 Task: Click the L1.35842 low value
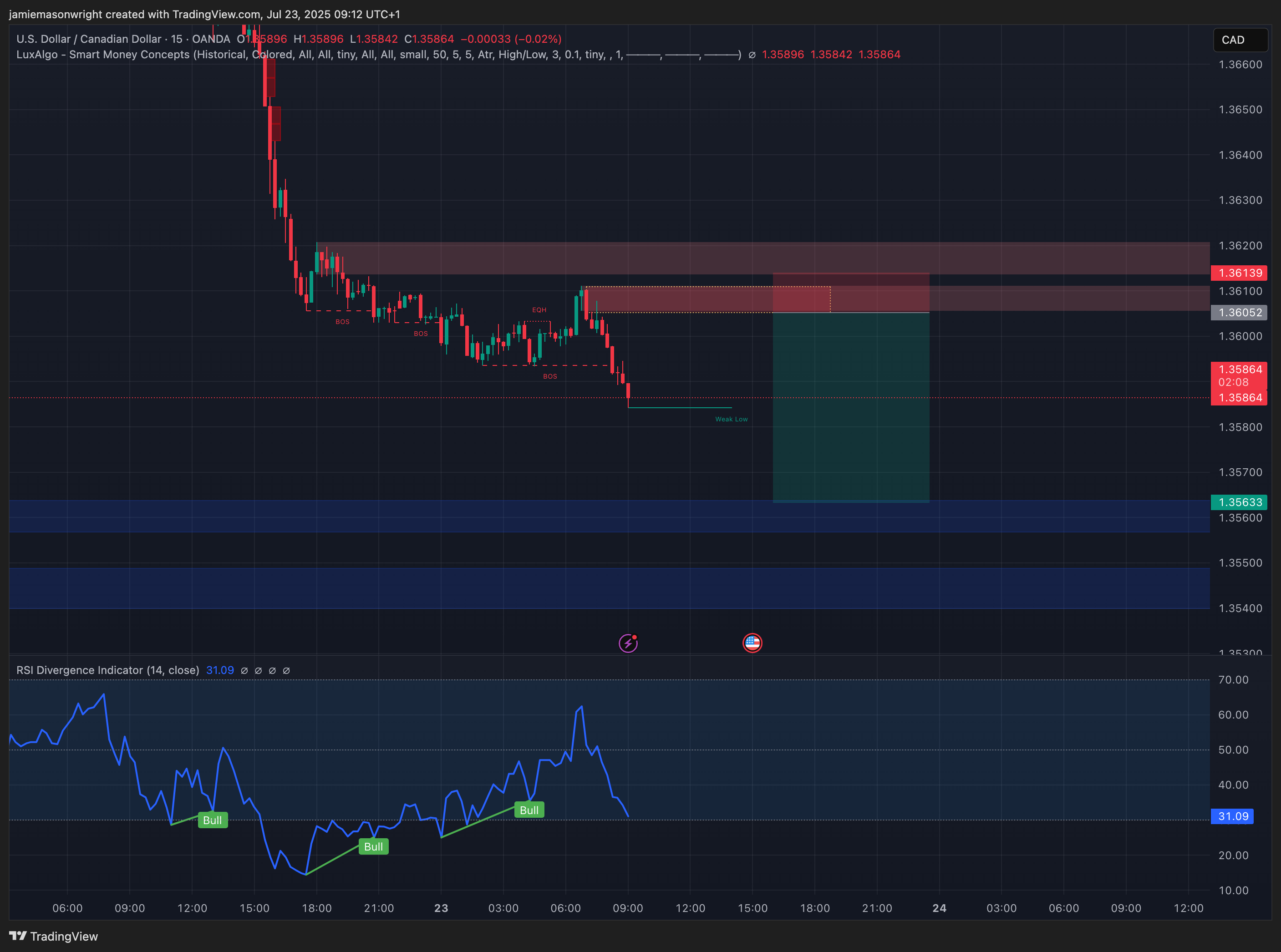(374, 39)
